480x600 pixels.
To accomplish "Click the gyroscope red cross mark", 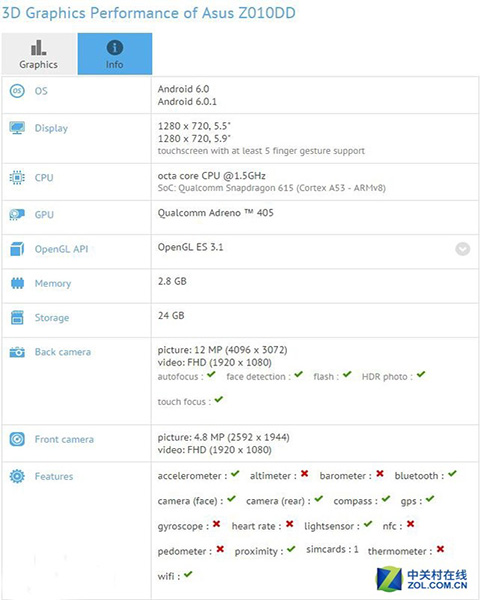I will pyautogui.click(x=216, y=524).
